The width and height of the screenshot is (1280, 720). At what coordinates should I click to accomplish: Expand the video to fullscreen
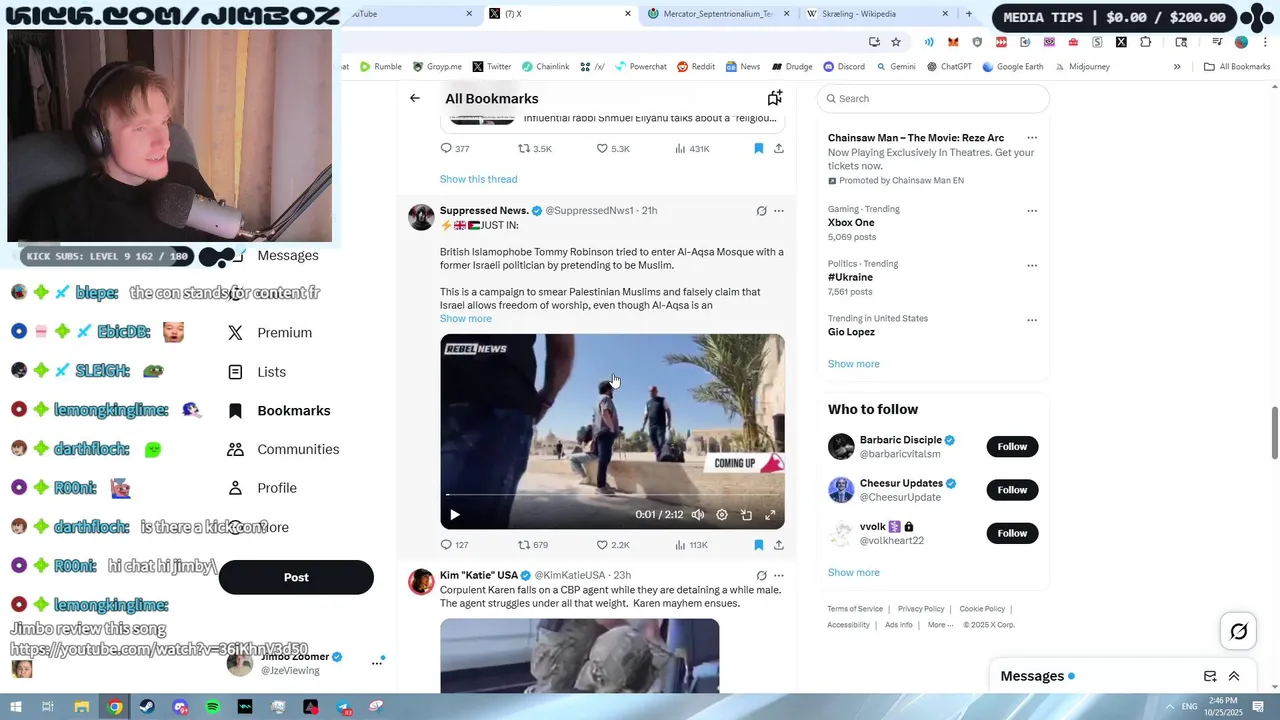point(770,515)
